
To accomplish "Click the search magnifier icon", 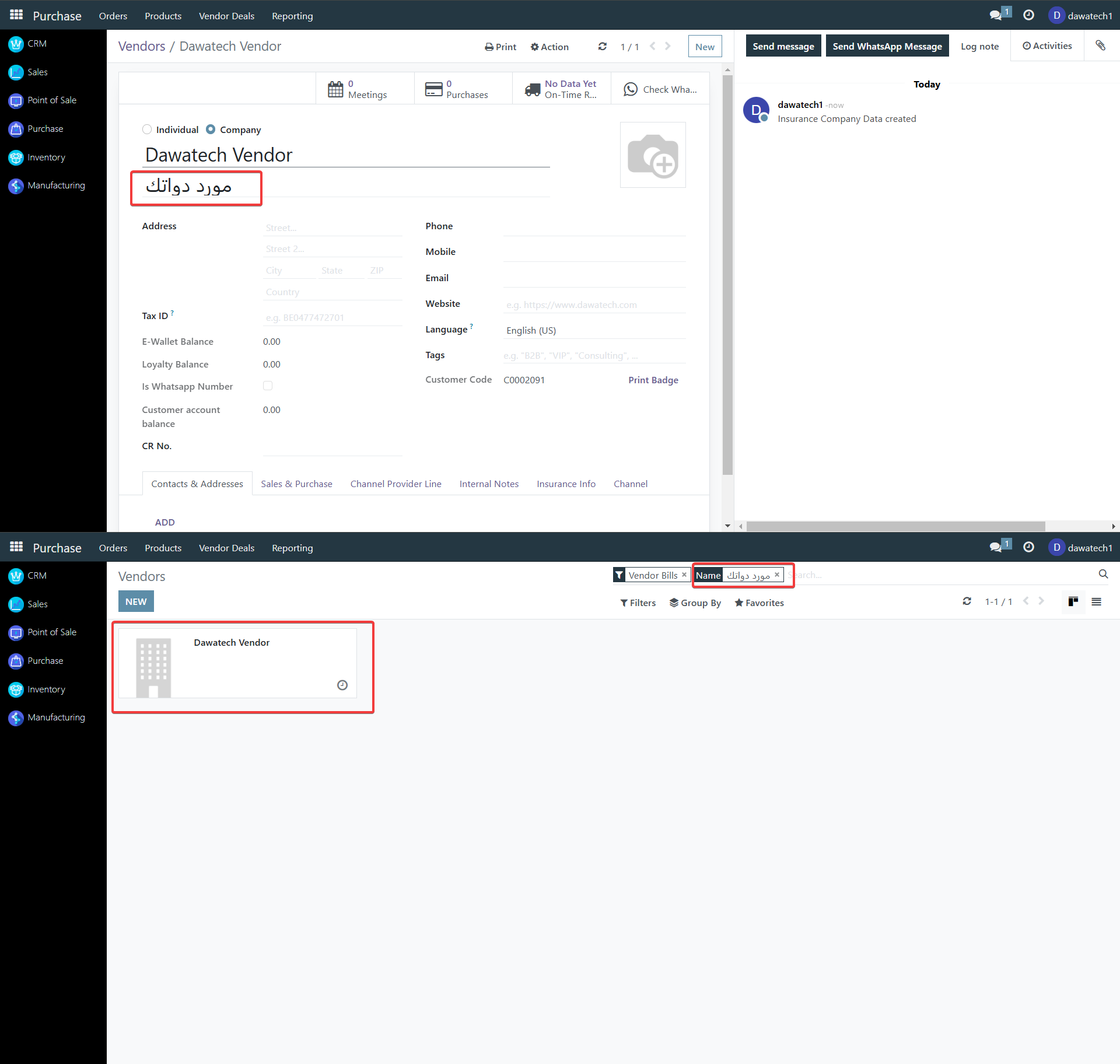I will point(1102,575).
